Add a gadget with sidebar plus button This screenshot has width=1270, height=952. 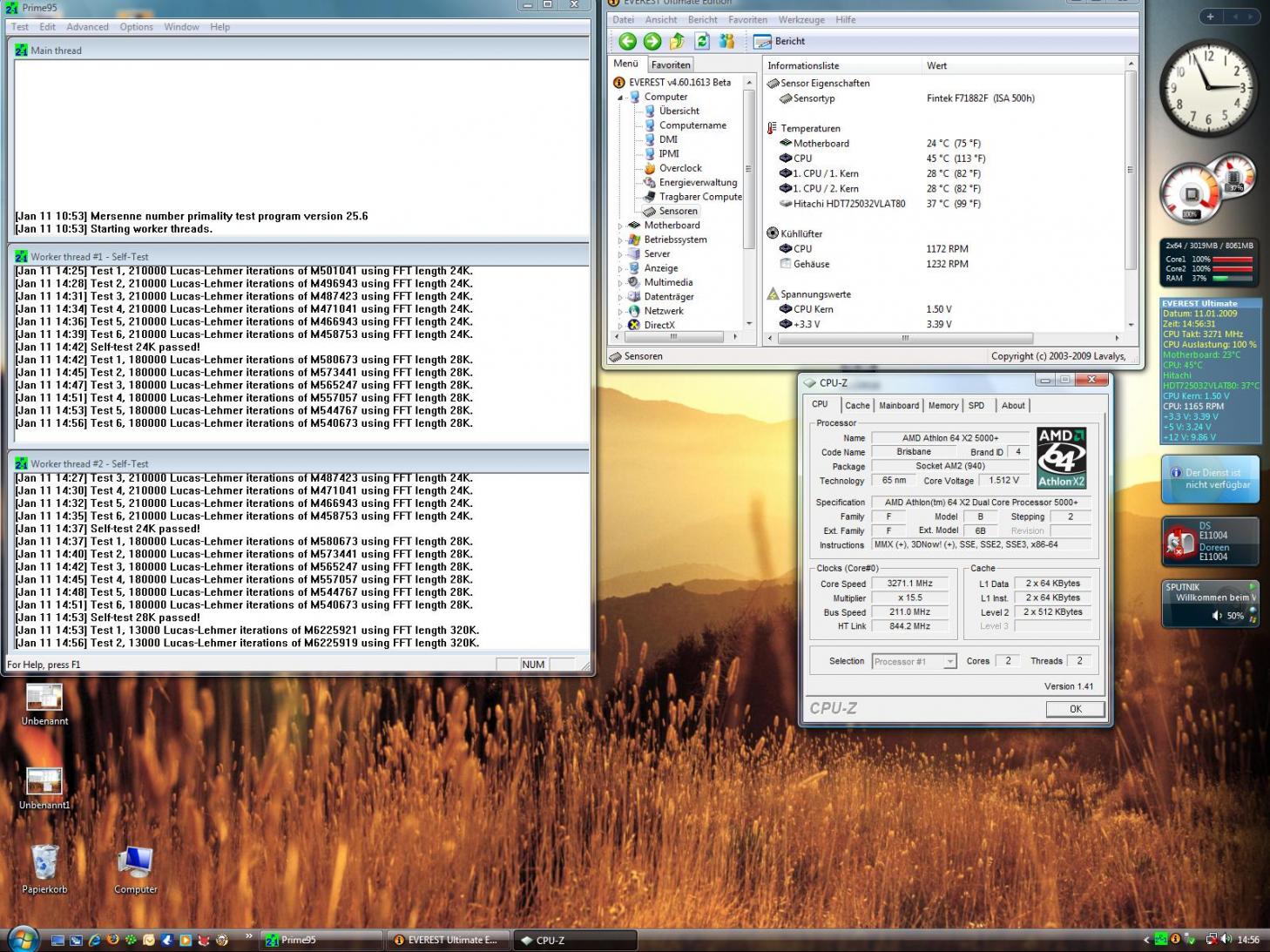tap(1210, 16)
